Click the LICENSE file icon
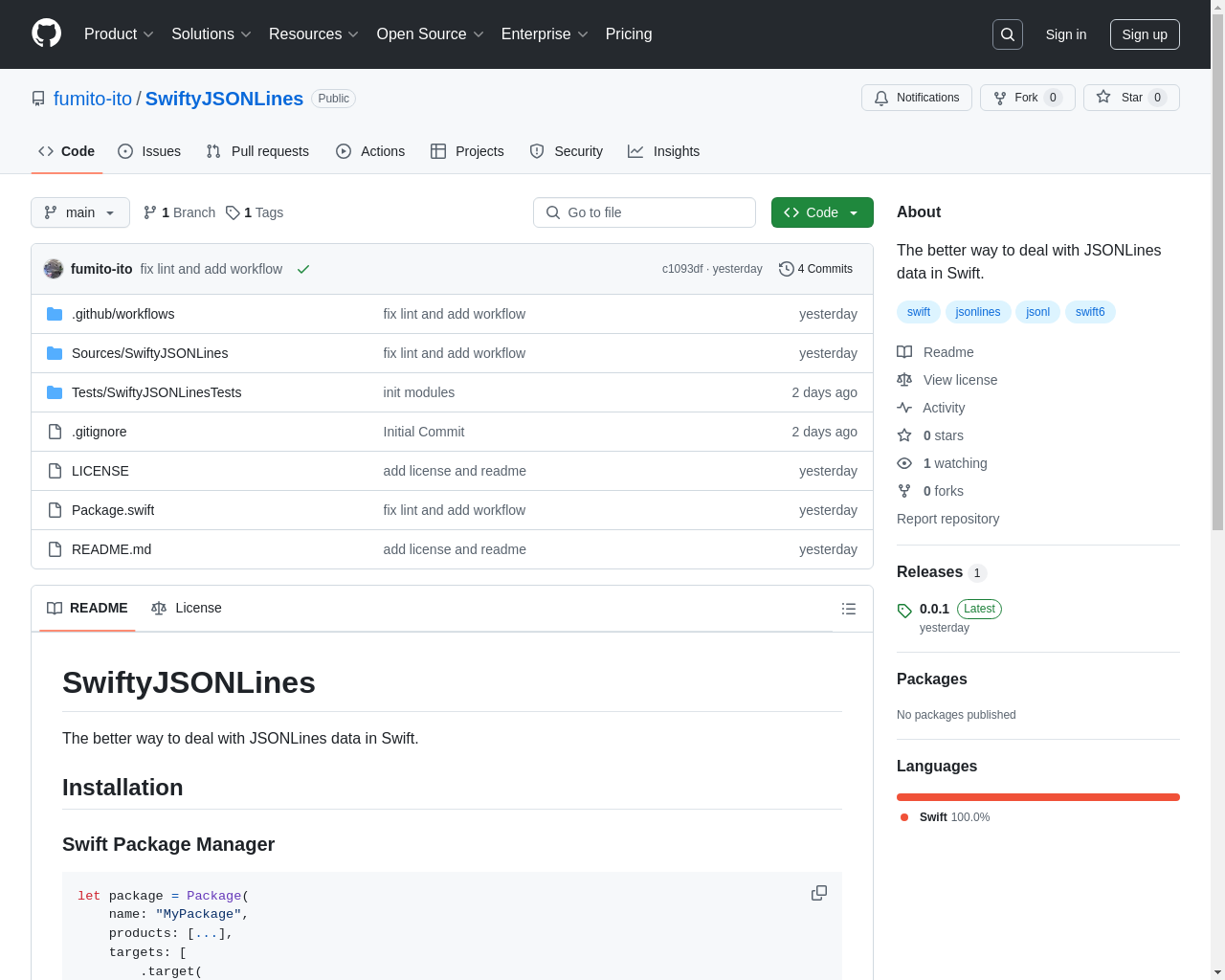Screen dimensions: 1225x980 55,471
